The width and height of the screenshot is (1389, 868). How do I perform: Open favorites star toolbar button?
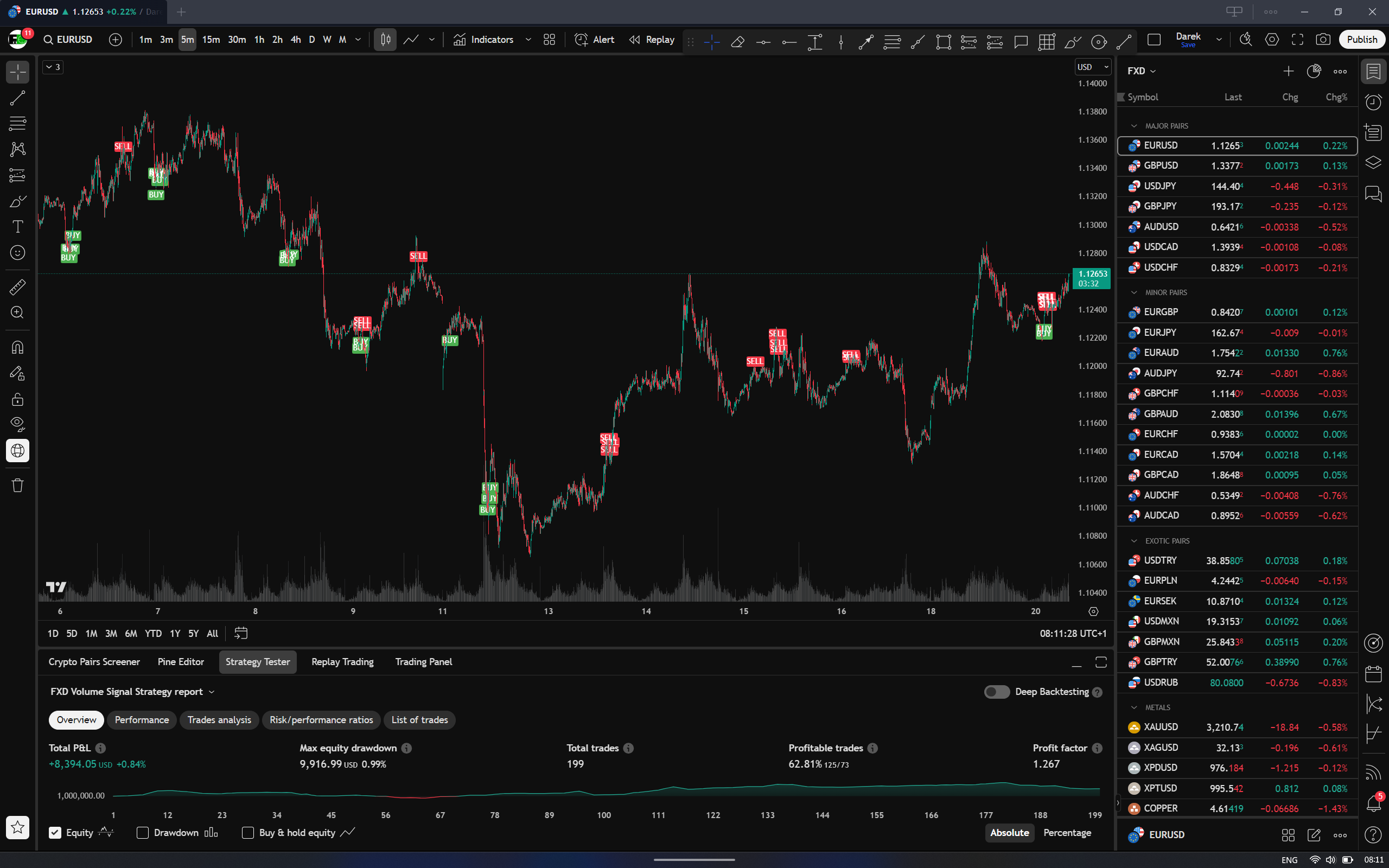[x=18, y=827]
